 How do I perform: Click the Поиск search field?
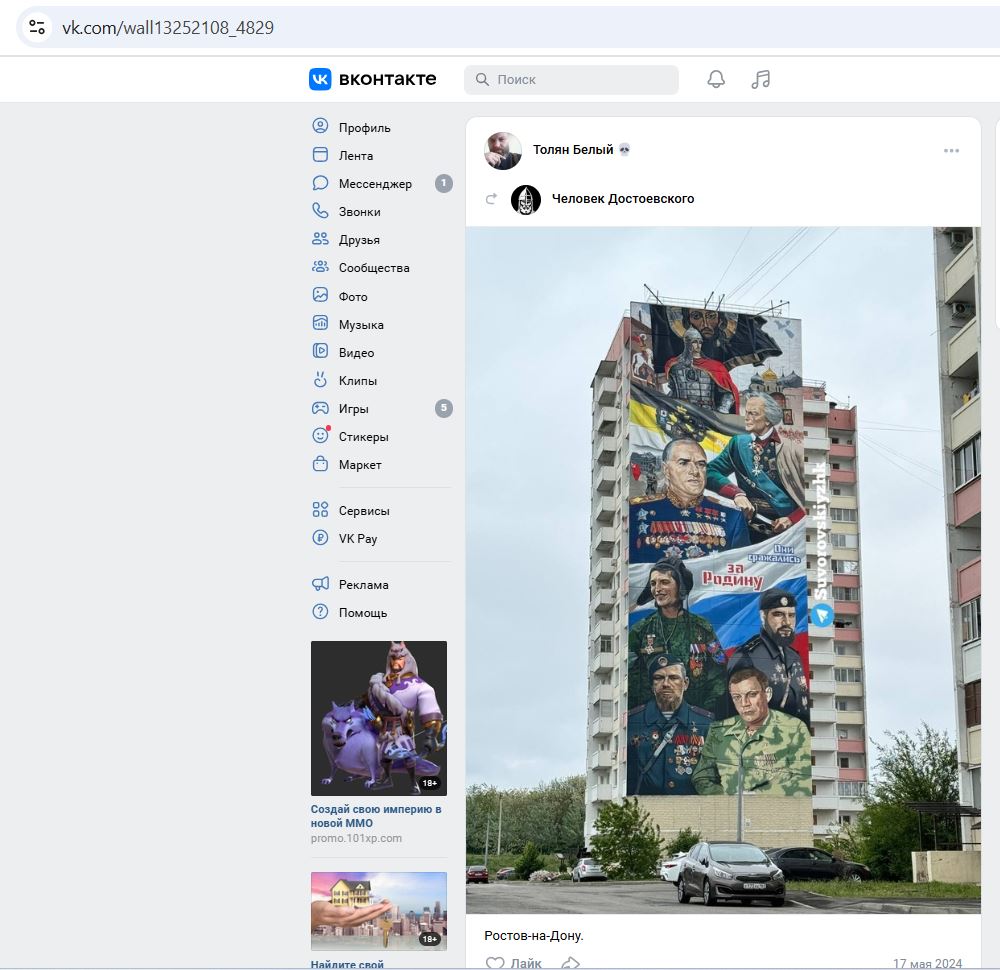(571, 80)
